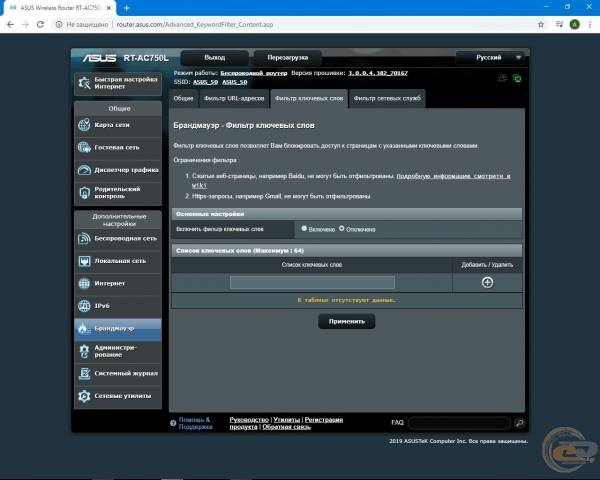The image size is (600, 480).
Task: Click the browser reload button
Action: coord(45,23)
